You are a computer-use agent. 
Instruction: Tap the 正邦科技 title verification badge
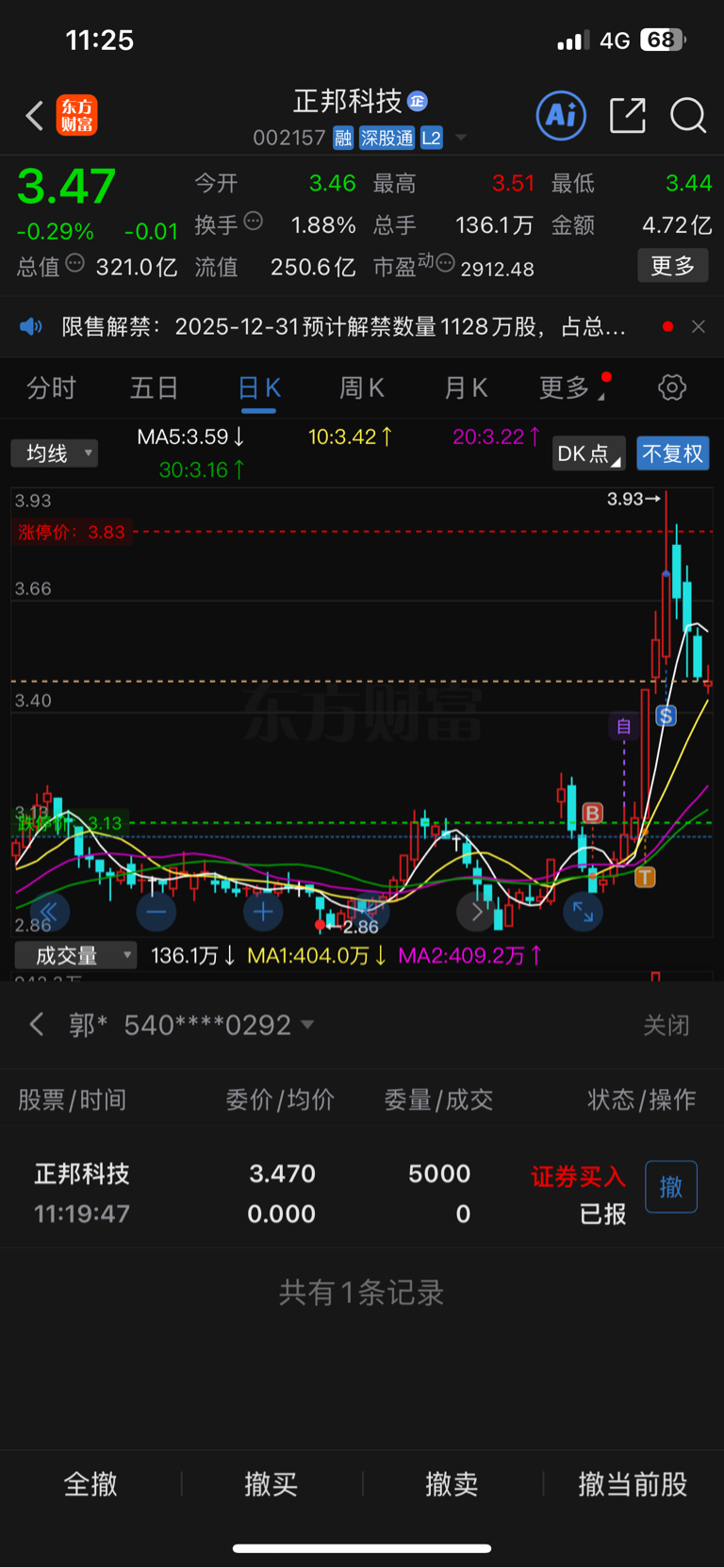(x=418, y=101)
